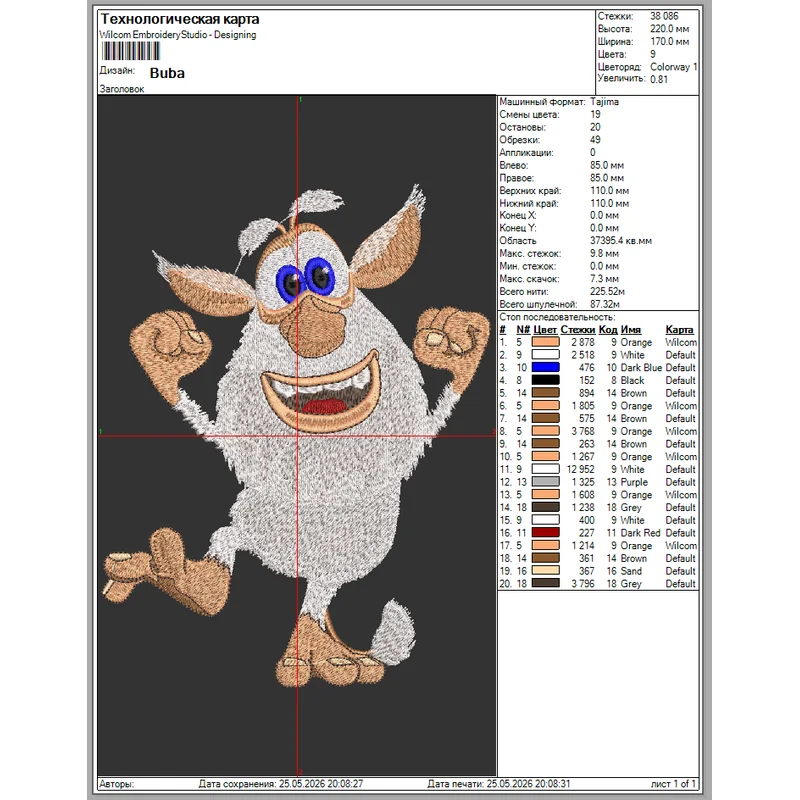Click the bobbin thread value "87.32м"
Image resolution: width=800 pixels, height=800 pixels.
[x=605, y=305]
